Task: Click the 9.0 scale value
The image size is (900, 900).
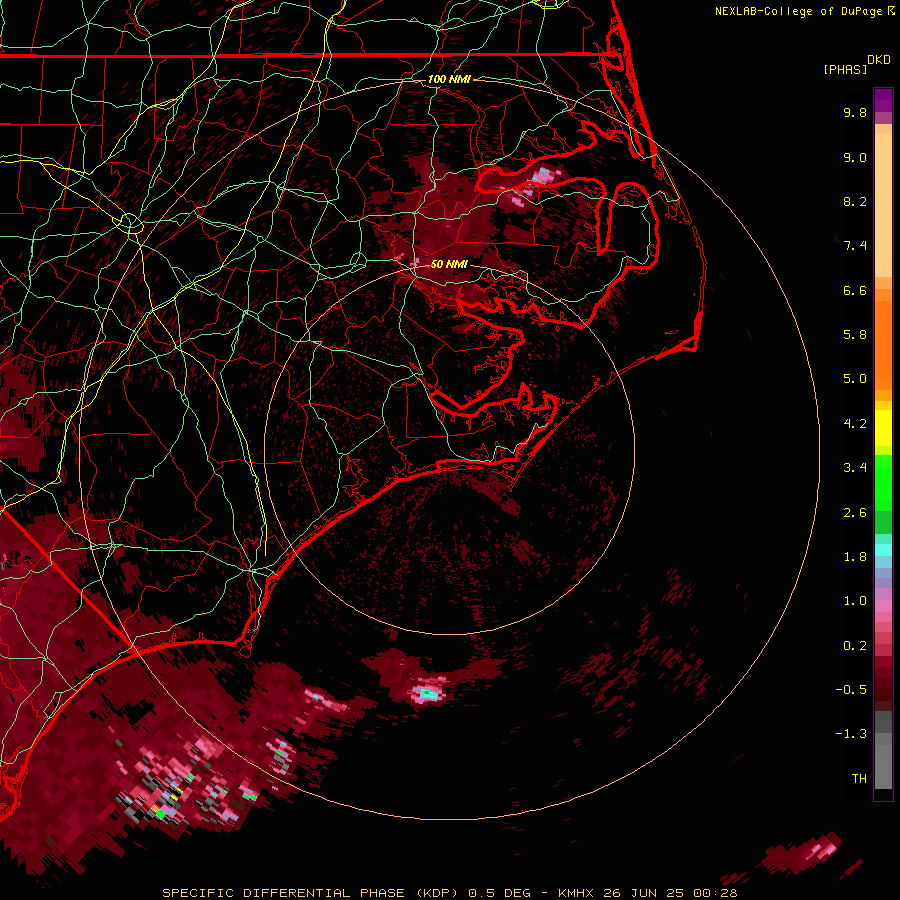Action: point(855,157)
